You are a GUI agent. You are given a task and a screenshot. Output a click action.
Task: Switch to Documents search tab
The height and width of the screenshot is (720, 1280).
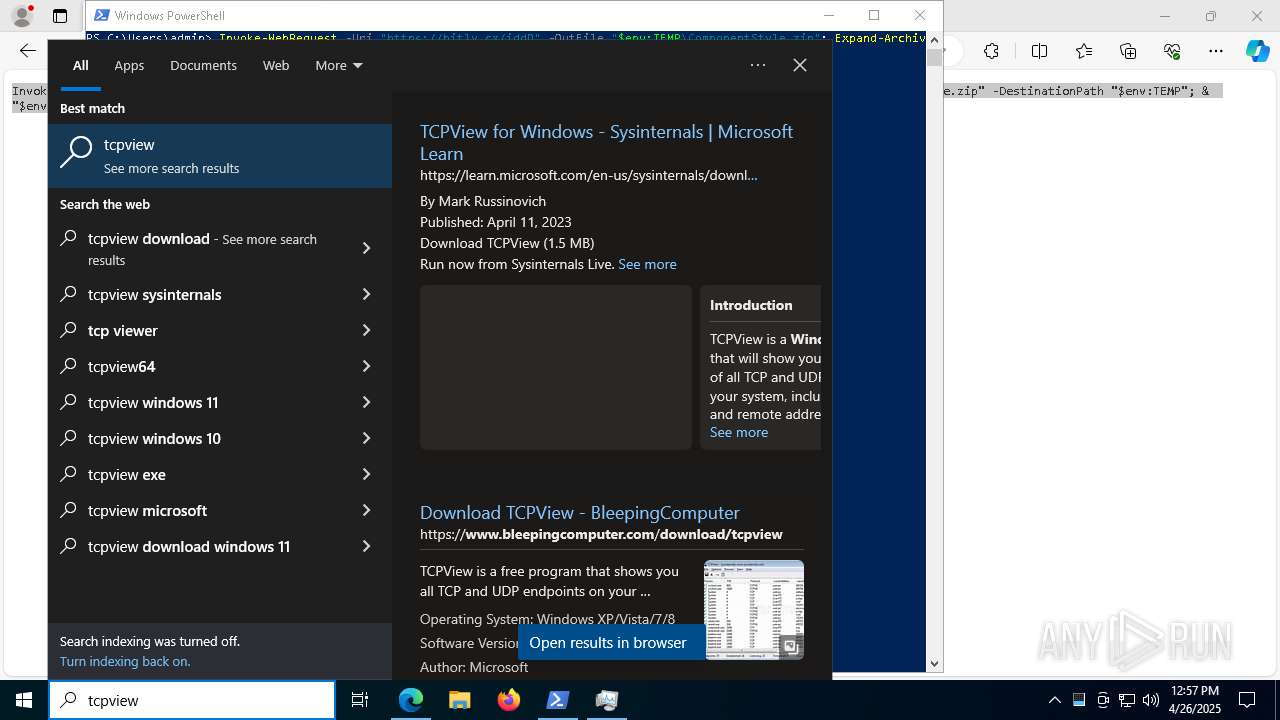click(x=203, y=66)
